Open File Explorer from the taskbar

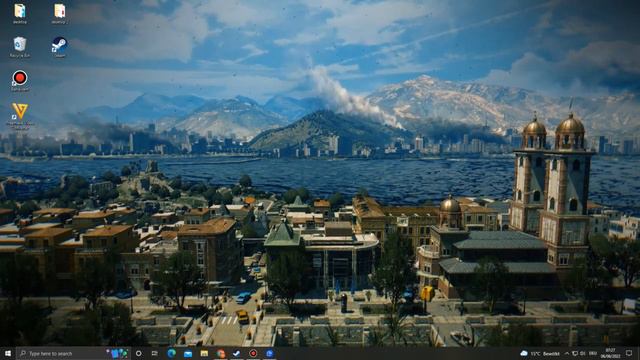tap(204, 353)
